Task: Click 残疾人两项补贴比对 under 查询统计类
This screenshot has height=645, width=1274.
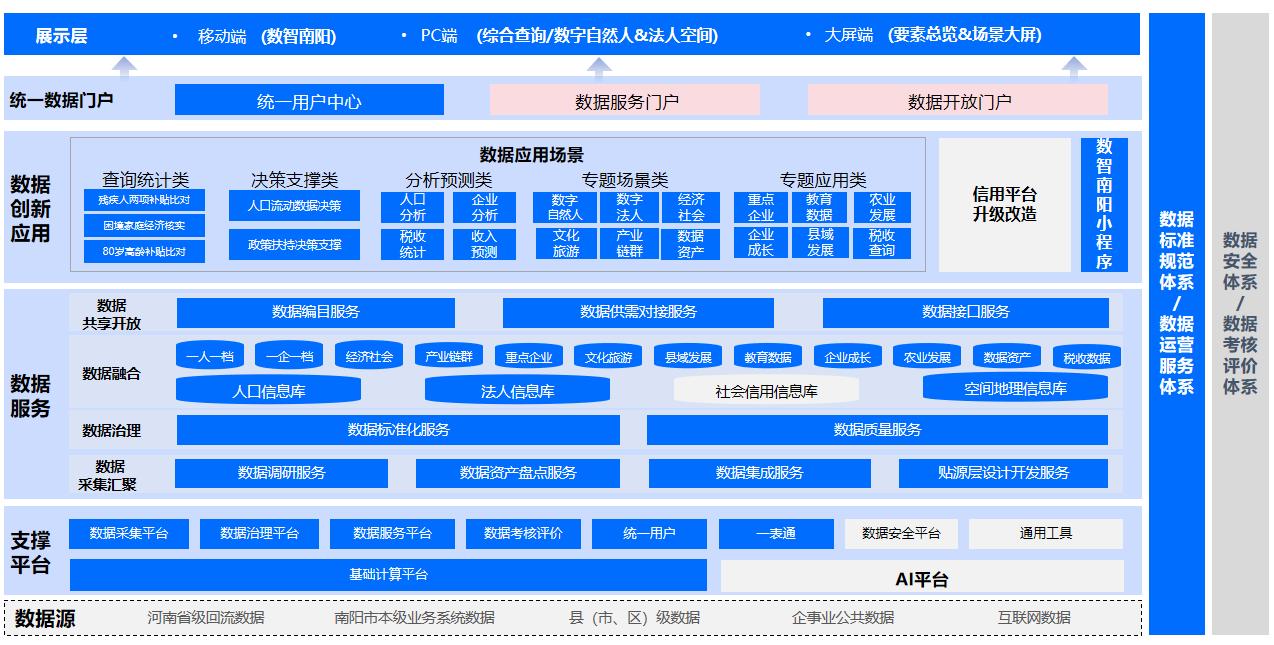Action: click(x=144, y=200)
